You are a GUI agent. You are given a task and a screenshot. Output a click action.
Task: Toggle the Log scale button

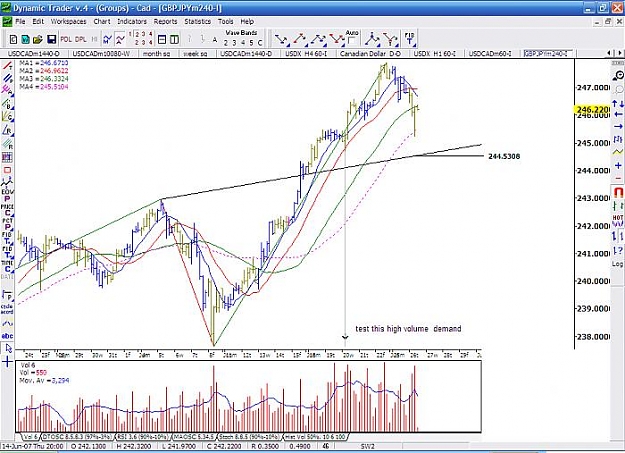[617, 264]
